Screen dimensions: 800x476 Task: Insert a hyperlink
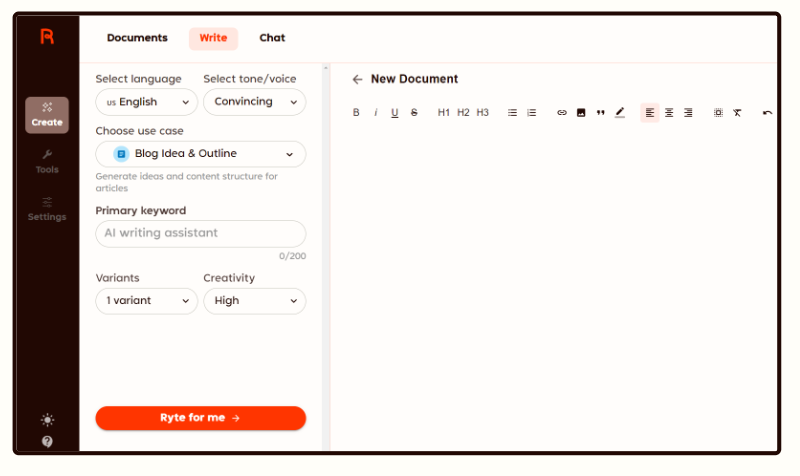[x=562, y=113]
